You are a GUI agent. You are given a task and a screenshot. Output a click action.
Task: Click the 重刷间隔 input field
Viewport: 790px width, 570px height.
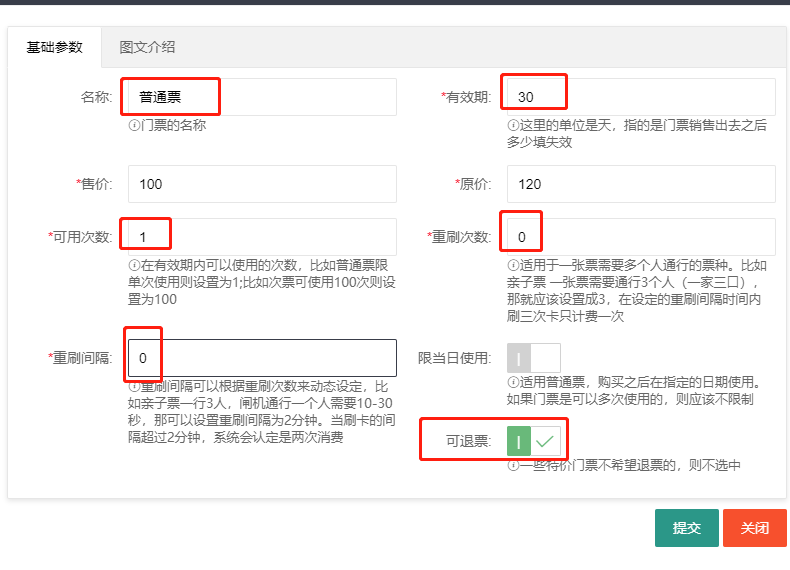[262, 358]
